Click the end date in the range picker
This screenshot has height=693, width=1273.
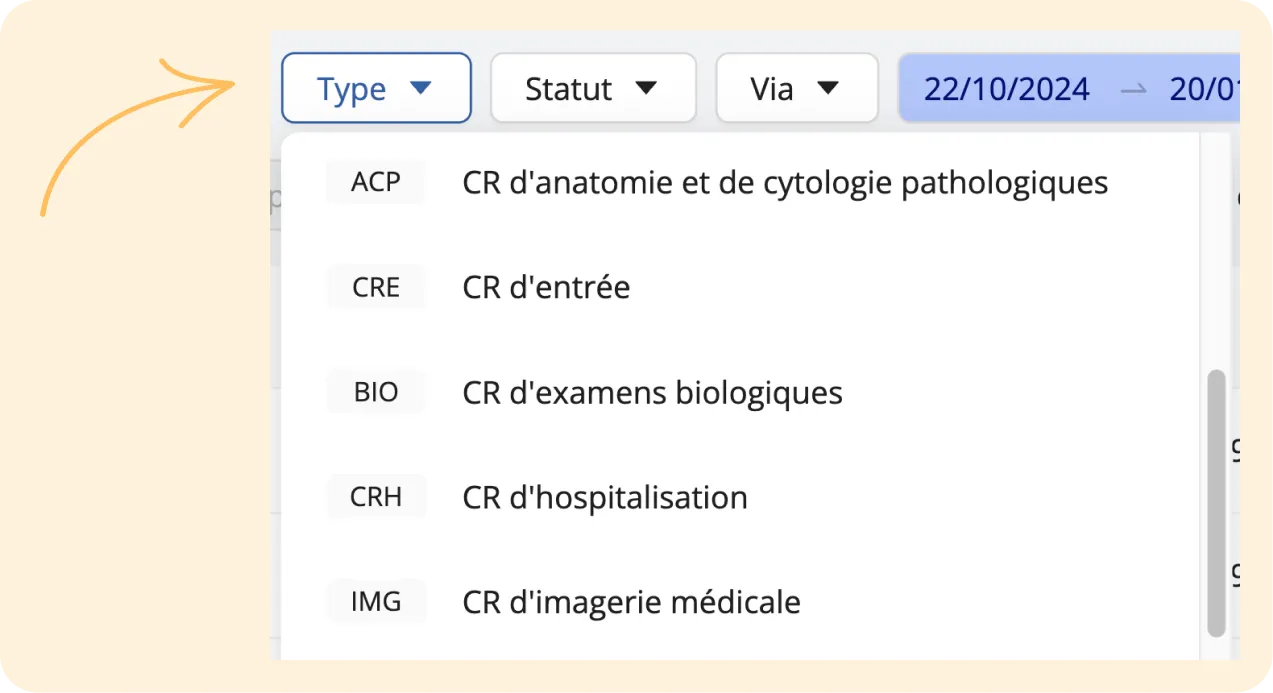pyautogui.click(x=1204, y=88)
